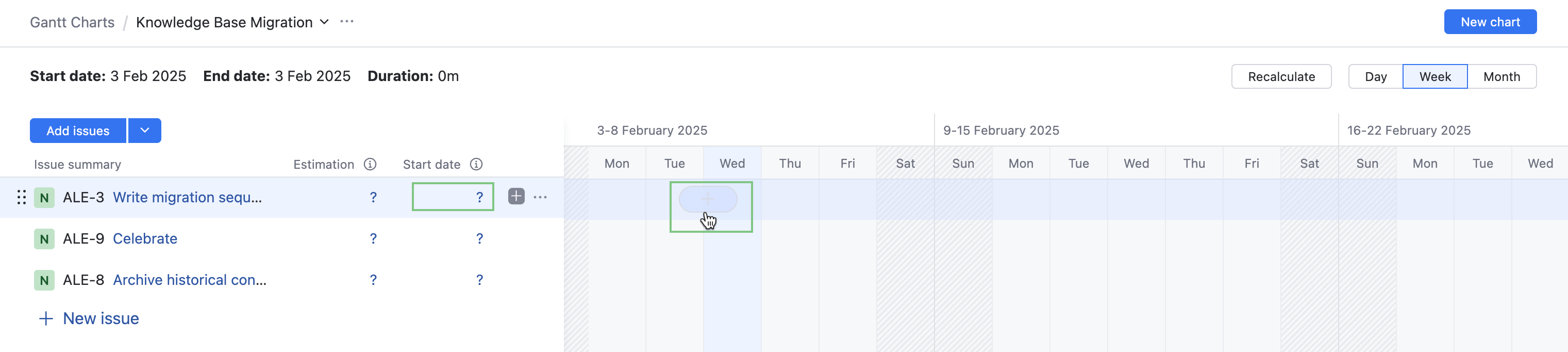Select the Week view toggle
This screenshot has height=352, width=1568.
tap(1434, 77)
